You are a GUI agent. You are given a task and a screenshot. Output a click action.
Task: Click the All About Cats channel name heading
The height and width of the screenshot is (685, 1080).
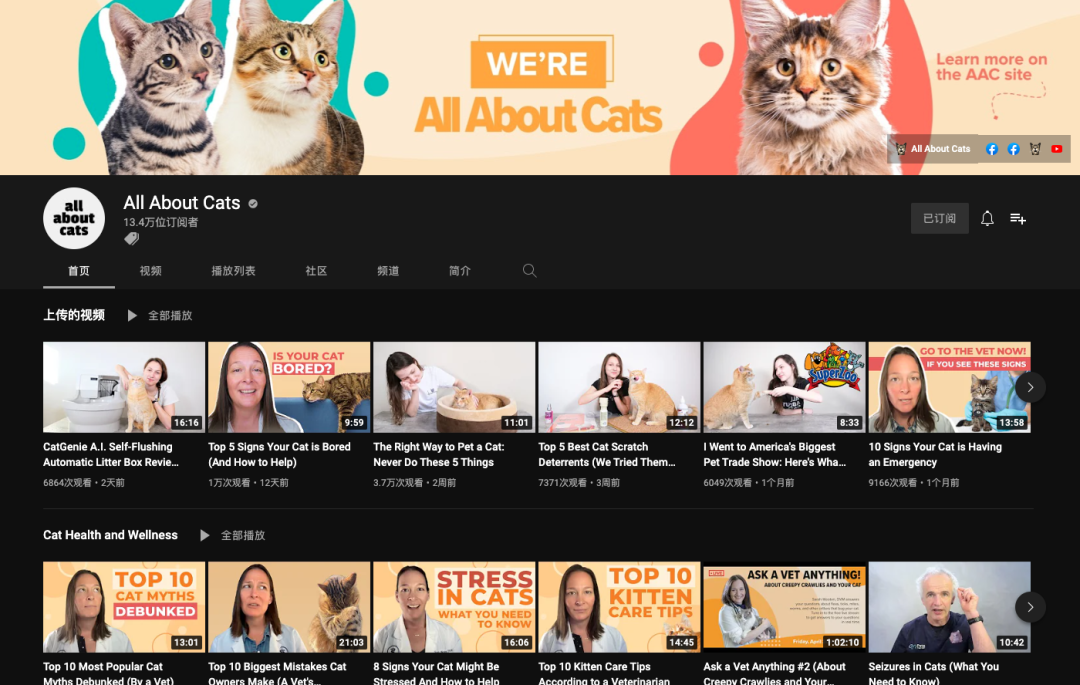click(x=182, y=202)
